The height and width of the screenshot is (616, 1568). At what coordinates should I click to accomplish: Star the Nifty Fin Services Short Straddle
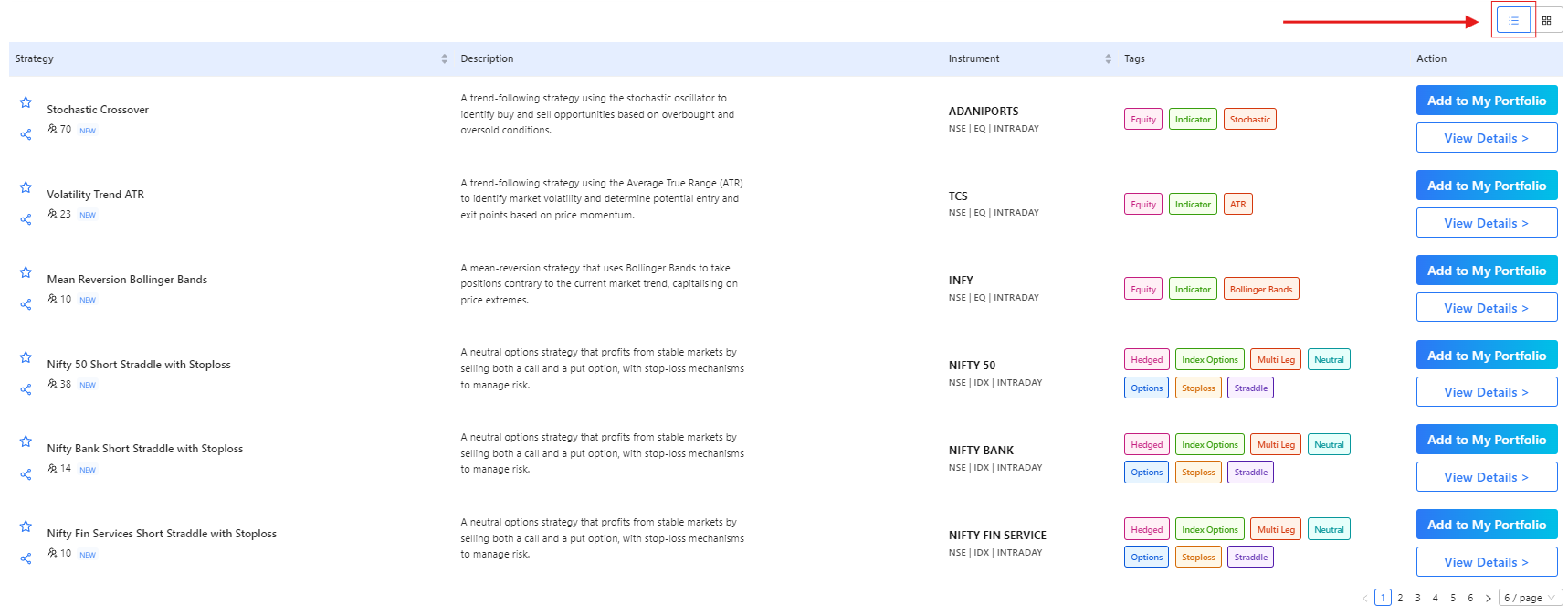[x=26, y=526]
